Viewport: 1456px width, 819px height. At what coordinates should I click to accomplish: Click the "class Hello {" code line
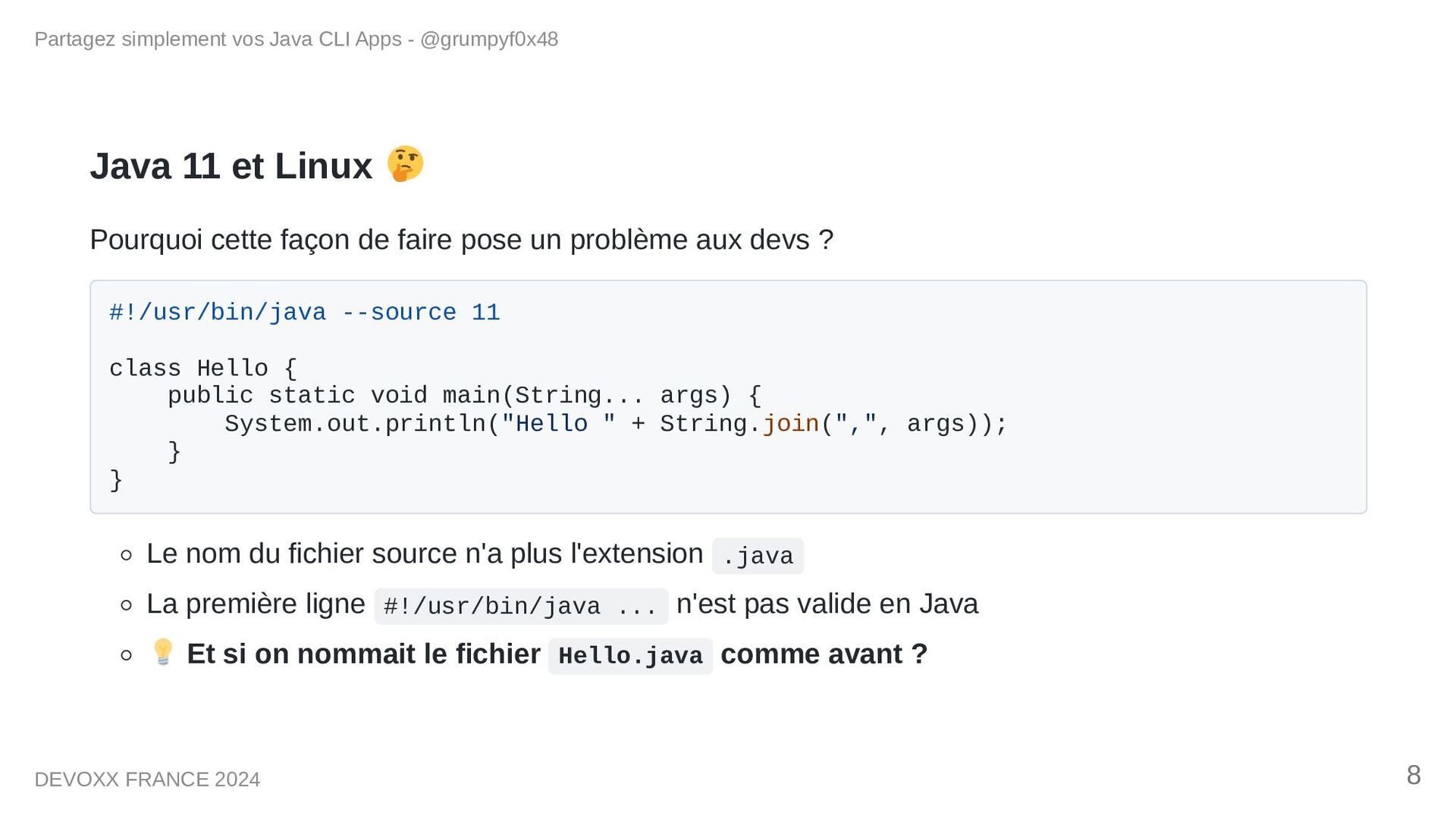203,369
